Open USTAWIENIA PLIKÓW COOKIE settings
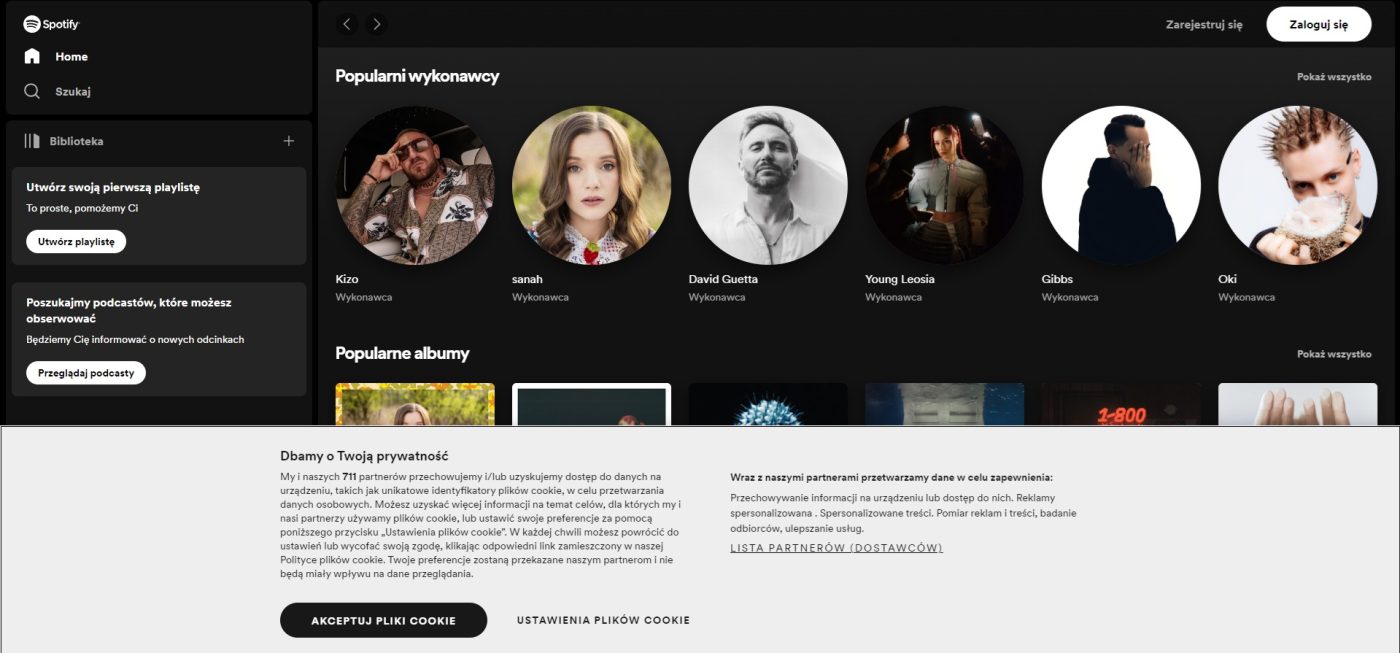1400x653 pixels. pos(603,620)
